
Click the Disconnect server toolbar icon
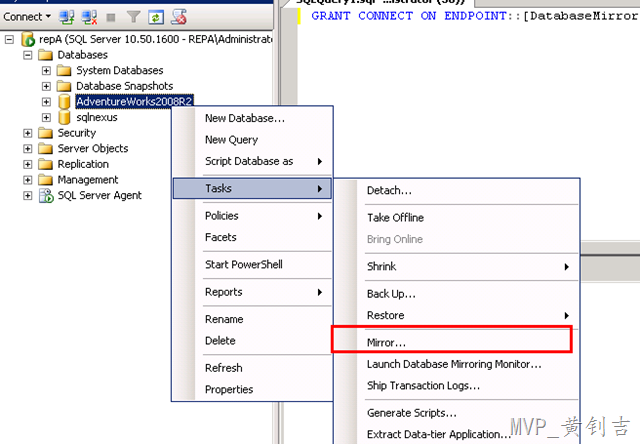pyautogui.click(x=89, y=17)
